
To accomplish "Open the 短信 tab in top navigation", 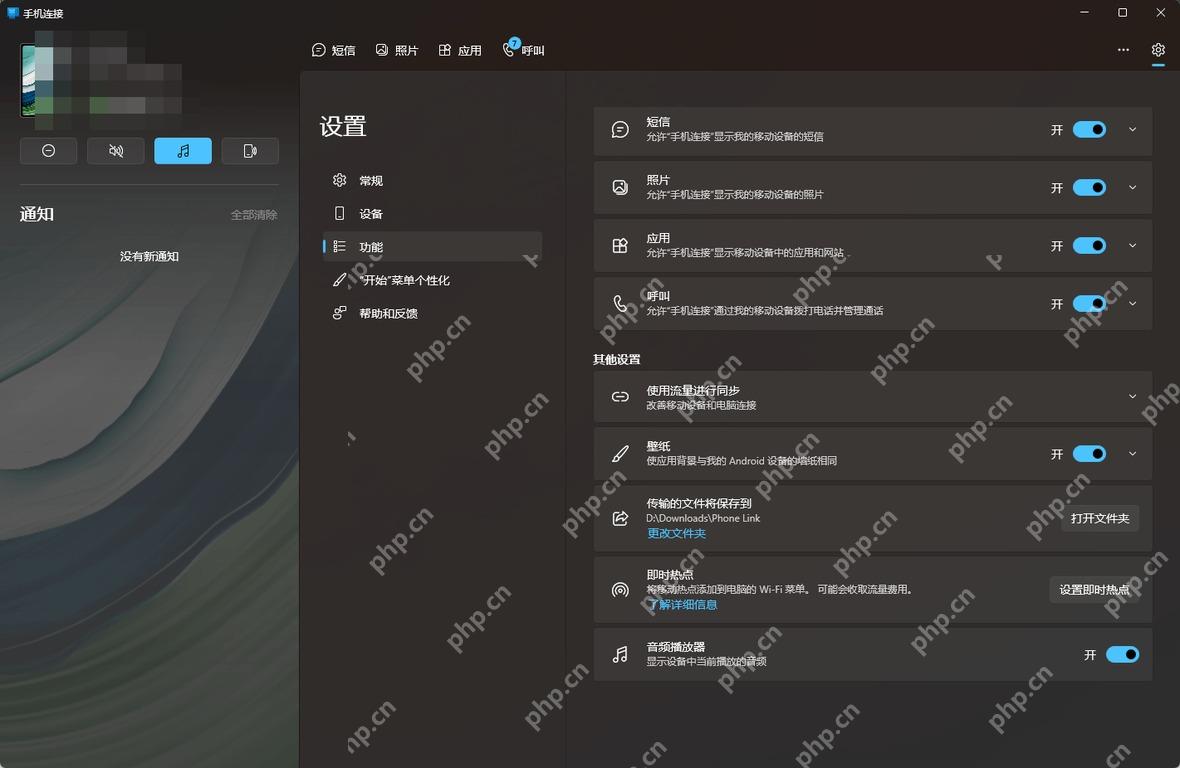I will (333, 50).
